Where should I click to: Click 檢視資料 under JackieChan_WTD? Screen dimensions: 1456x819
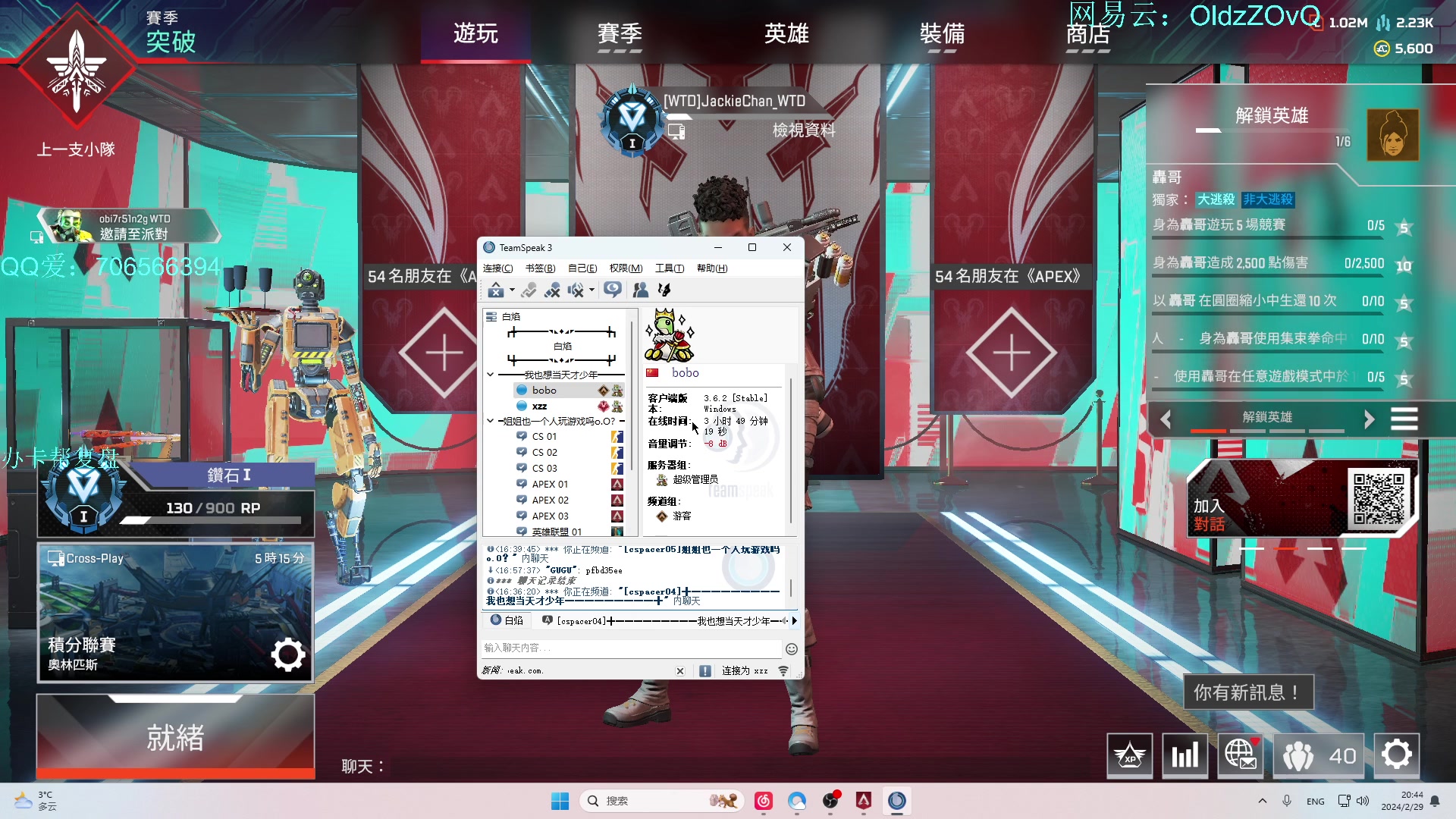[x=804, y=130]
